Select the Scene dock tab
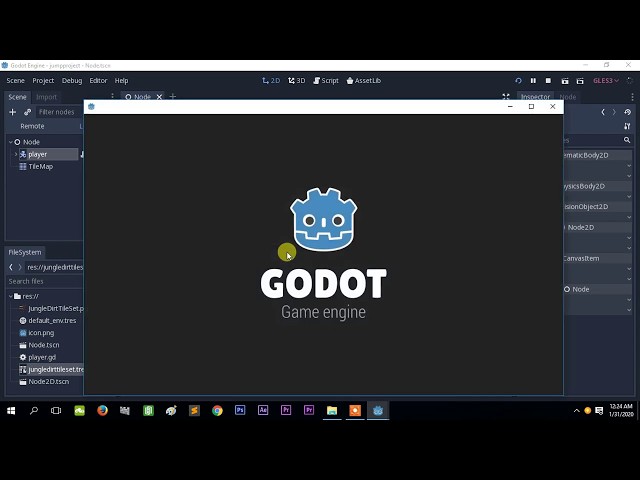 pos(17,97)
